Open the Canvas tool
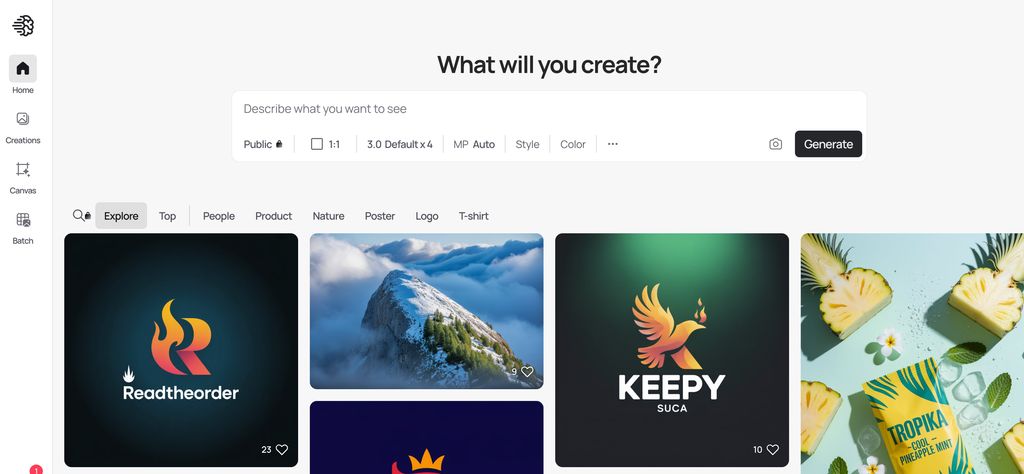 [x=23, y=169]
